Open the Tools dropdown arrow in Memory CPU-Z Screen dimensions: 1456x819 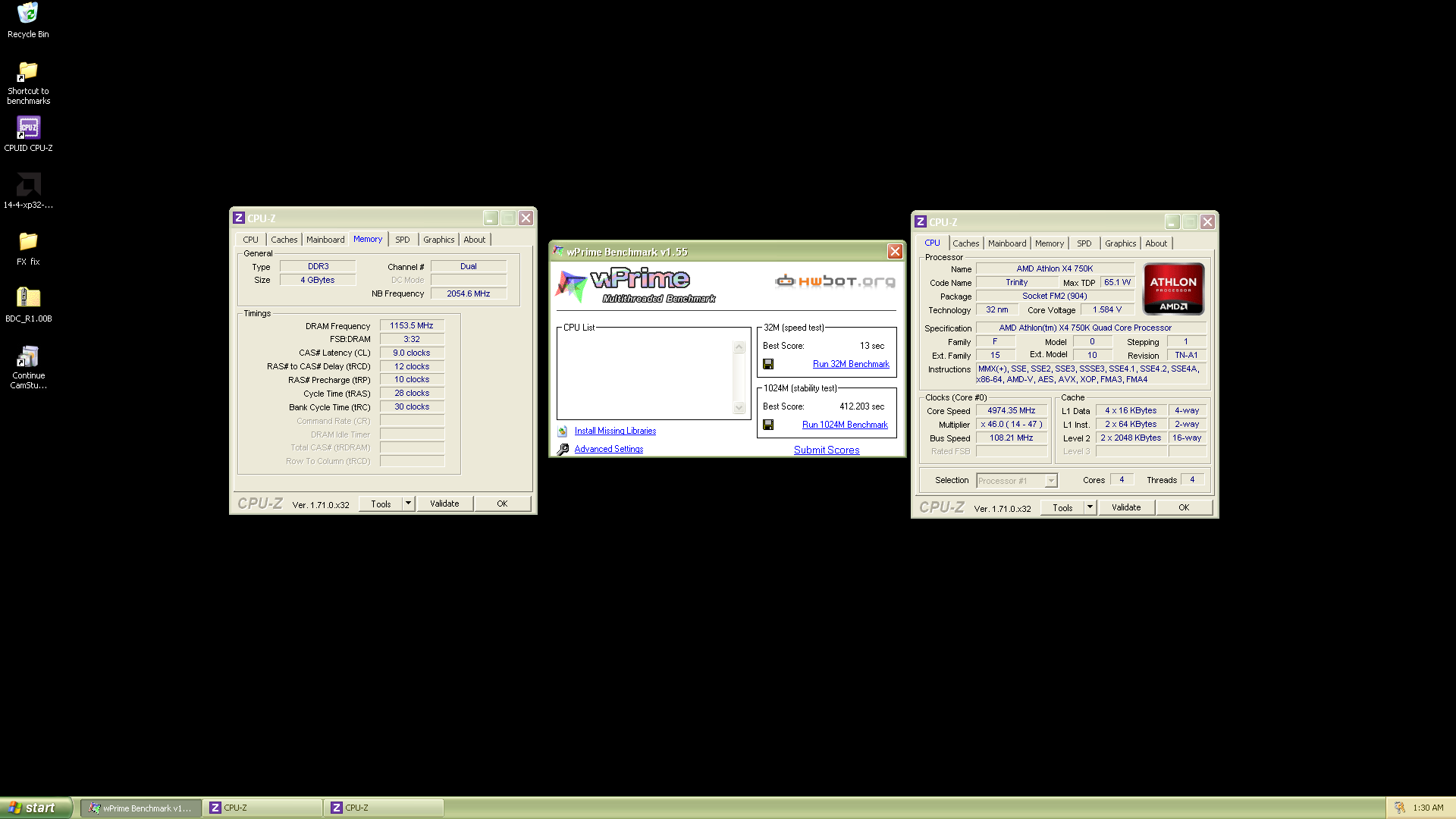(408, 504)
